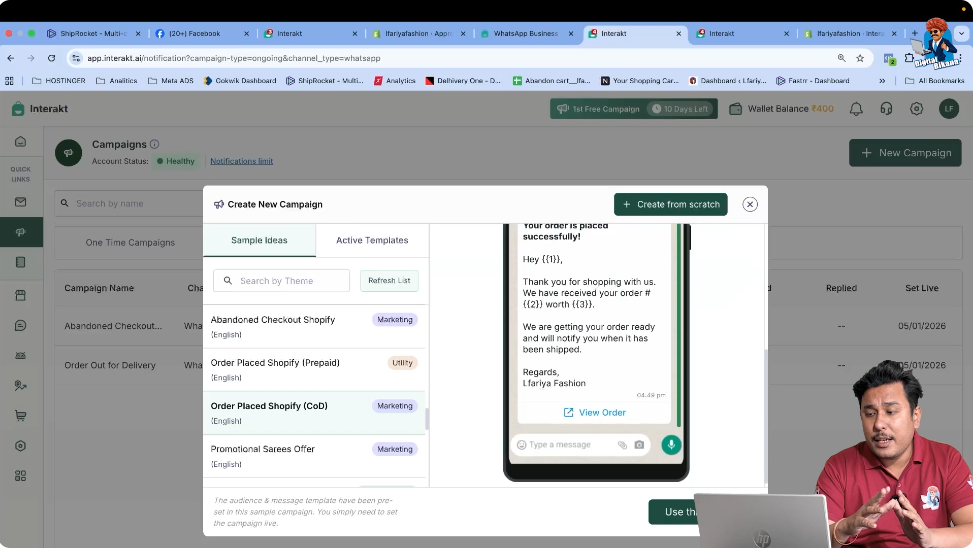Click the Wallet Balance wallet icon
This screenshot has height=548, width=975.
736,109
